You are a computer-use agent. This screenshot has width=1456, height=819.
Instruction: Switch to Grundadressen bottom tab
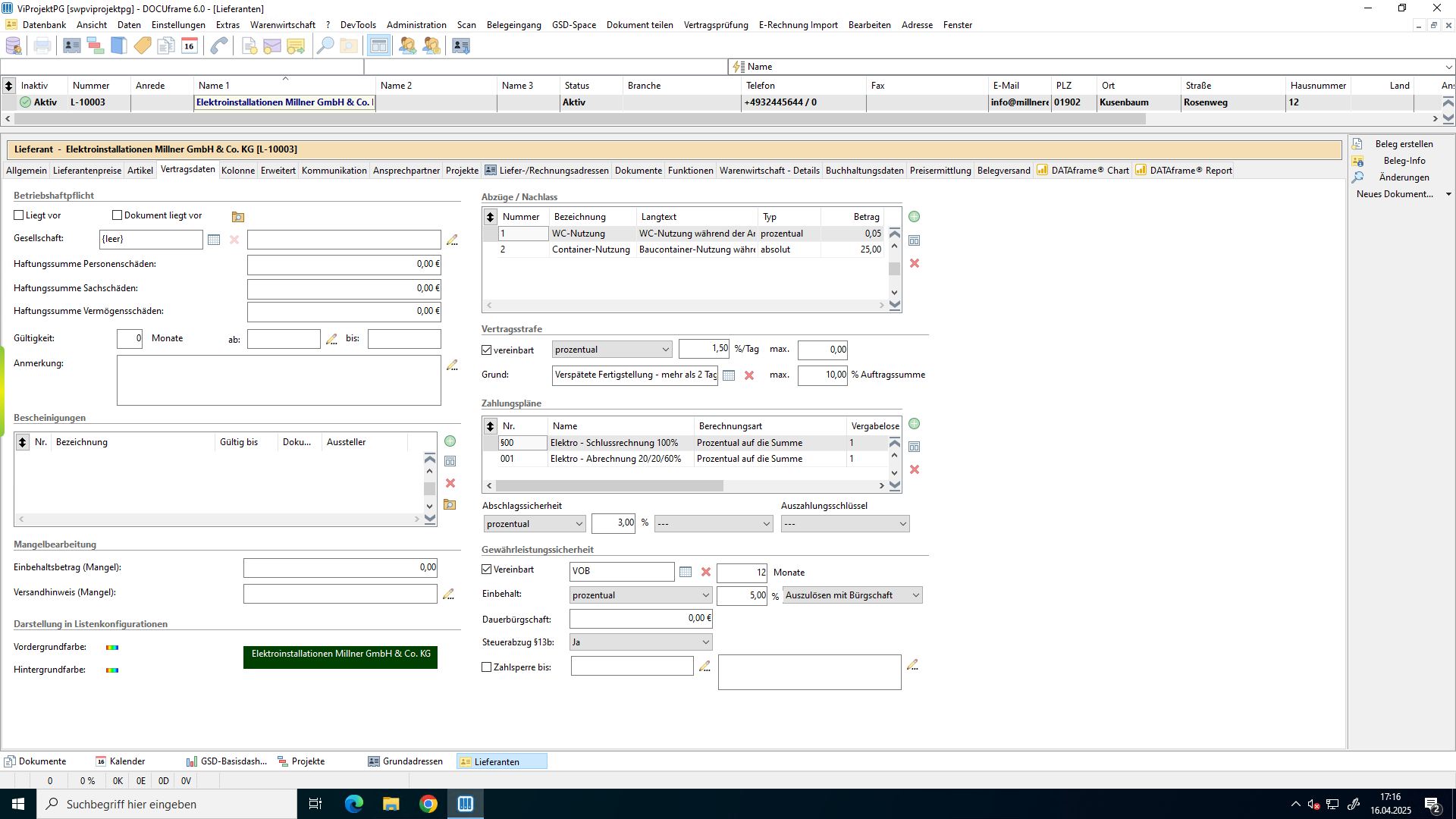click(x=406, y=761)
